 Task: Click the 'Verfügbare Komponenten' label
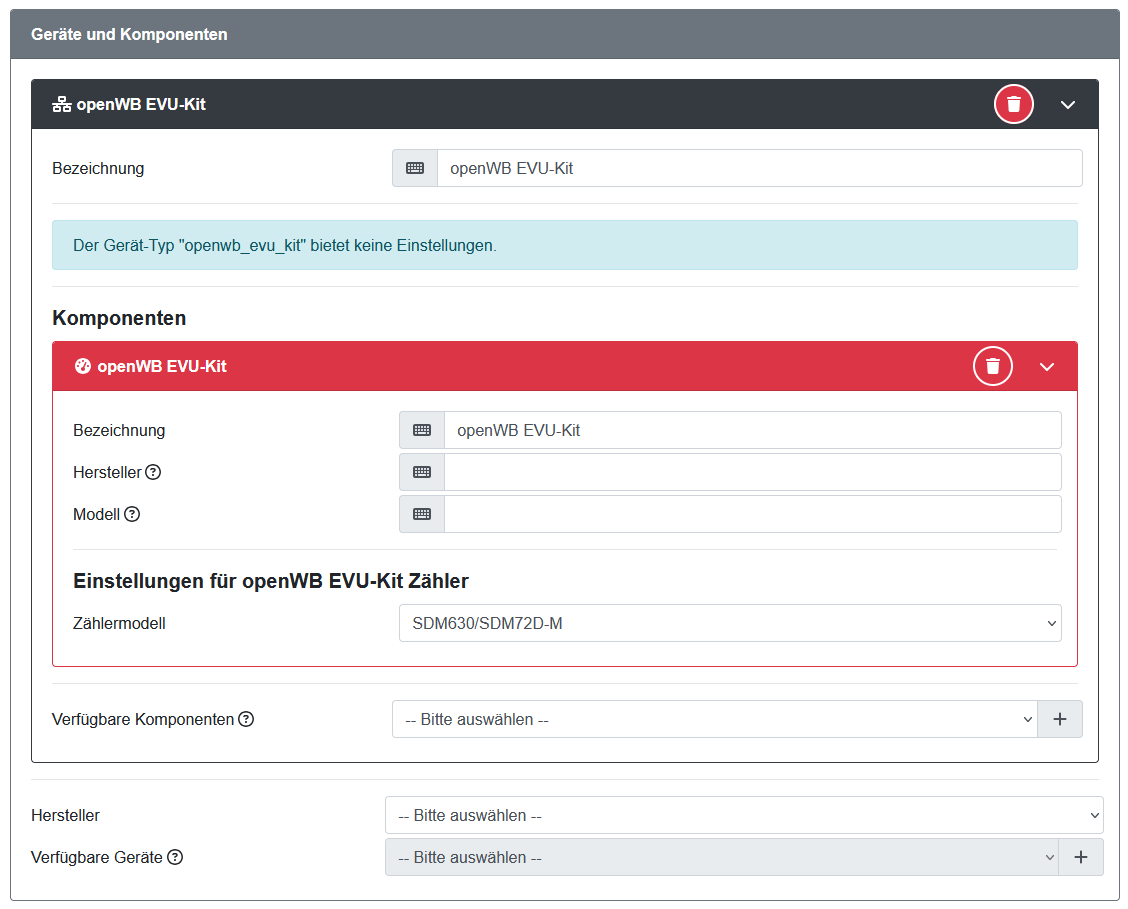pyautogui.click(x=143, y=719)
